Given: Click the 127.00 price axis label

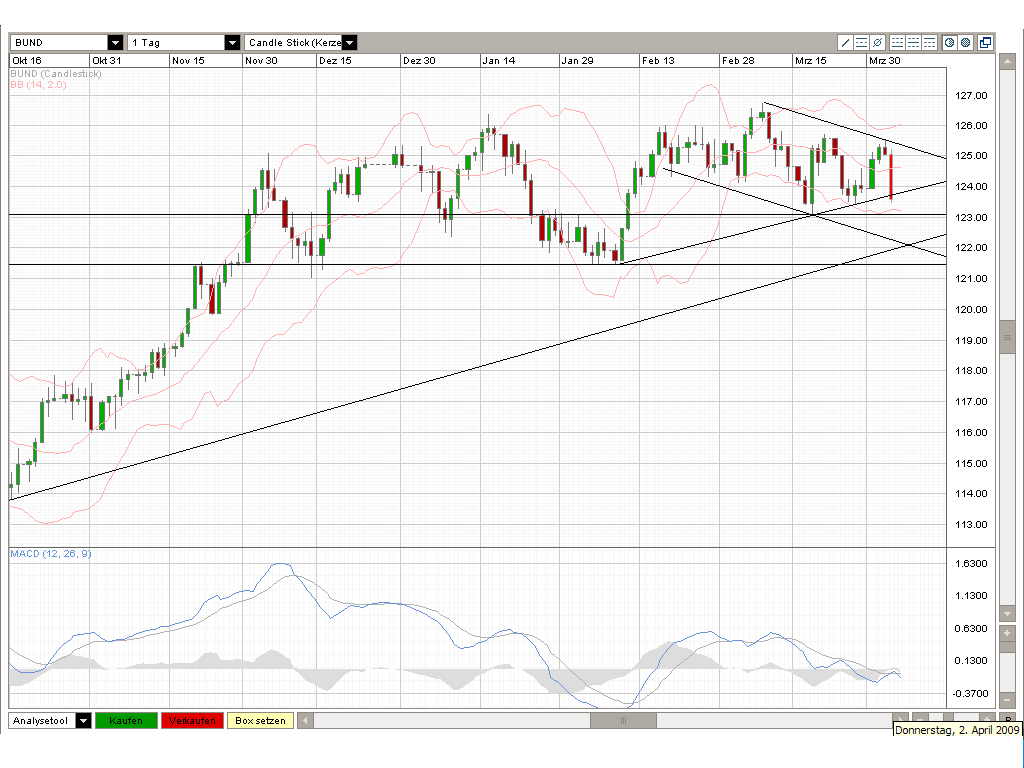Looking at the screenshot, I should [971, 95].
